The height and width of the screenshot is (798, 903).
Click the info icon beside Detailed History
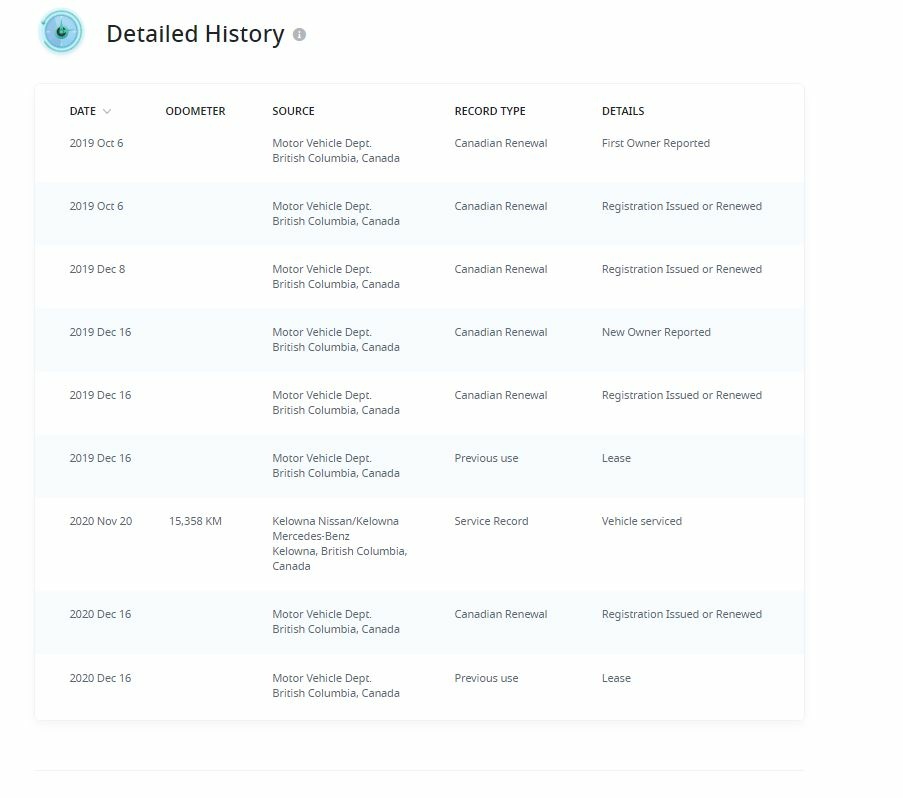click(x=299, y=35)
